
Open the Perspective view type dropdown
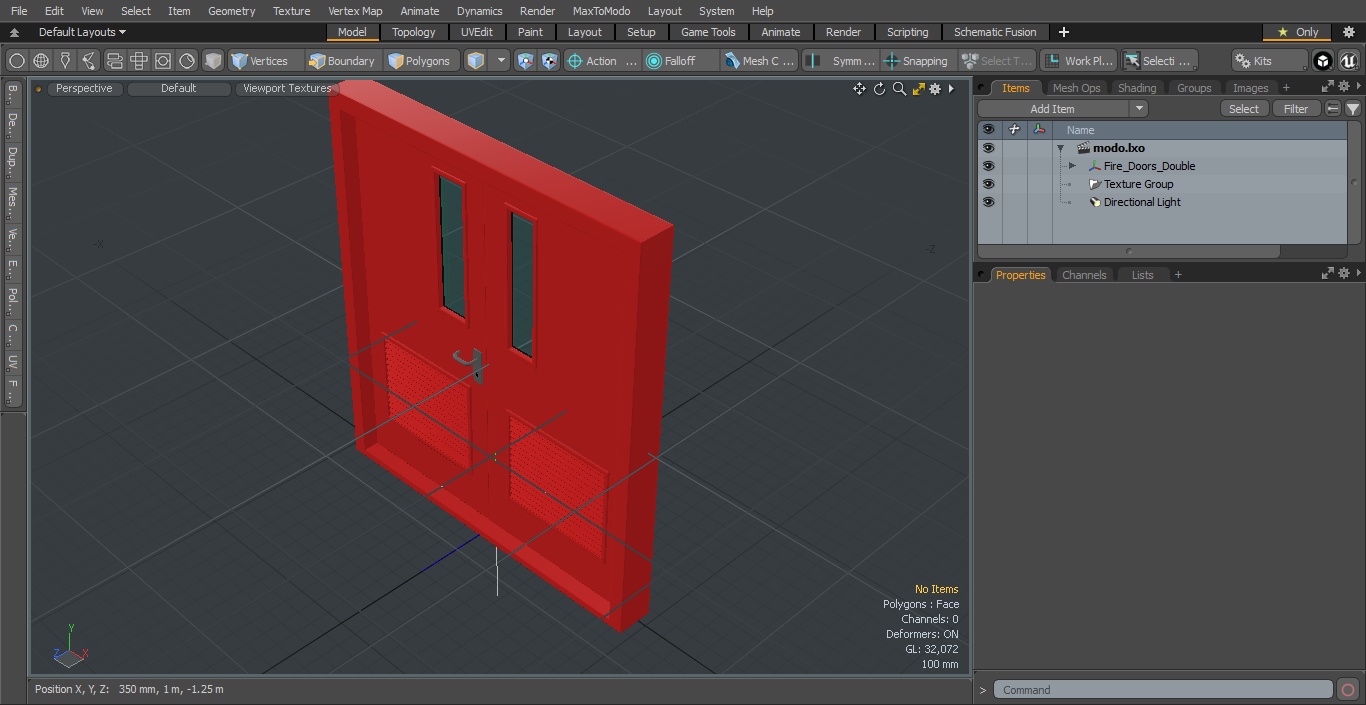tap(84, 88)
